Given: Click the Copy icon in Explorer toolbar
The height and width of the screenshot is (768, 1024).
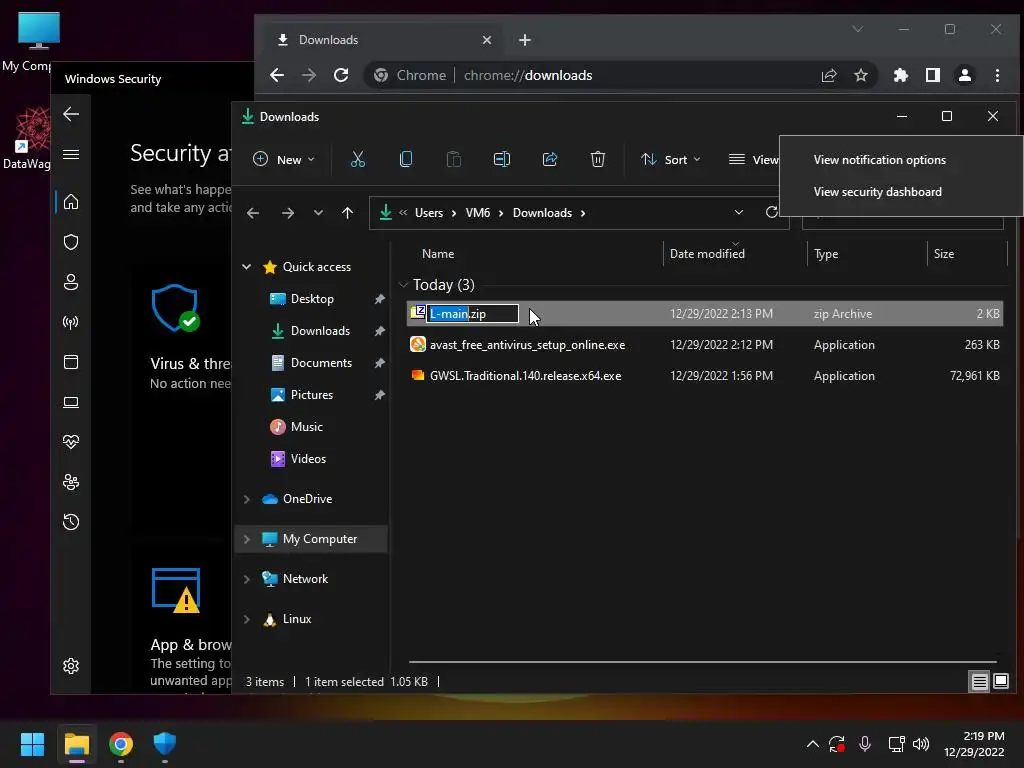Looking at the screenshot, I should tap(406, 159).
